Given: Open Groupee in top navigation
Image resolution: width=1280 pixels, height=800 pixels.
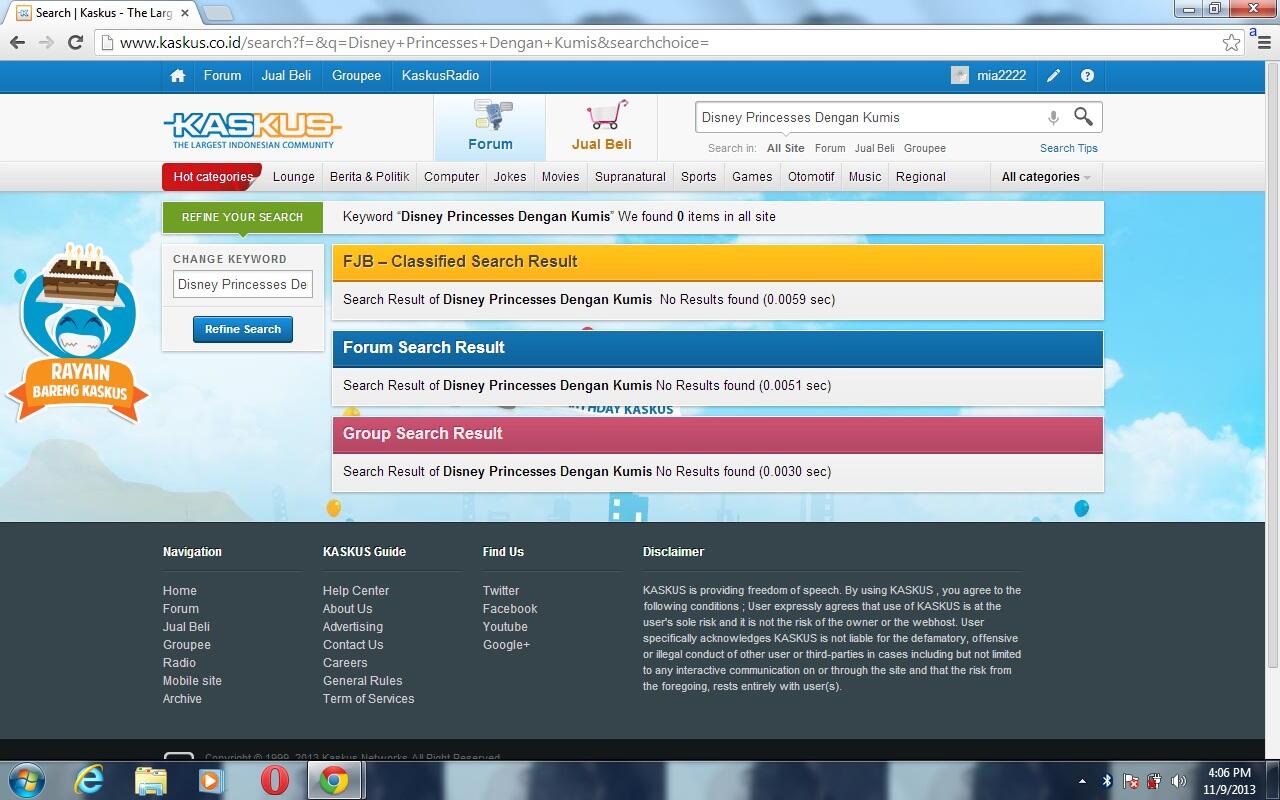Looking at the screenshot, I should coord(357,76).
